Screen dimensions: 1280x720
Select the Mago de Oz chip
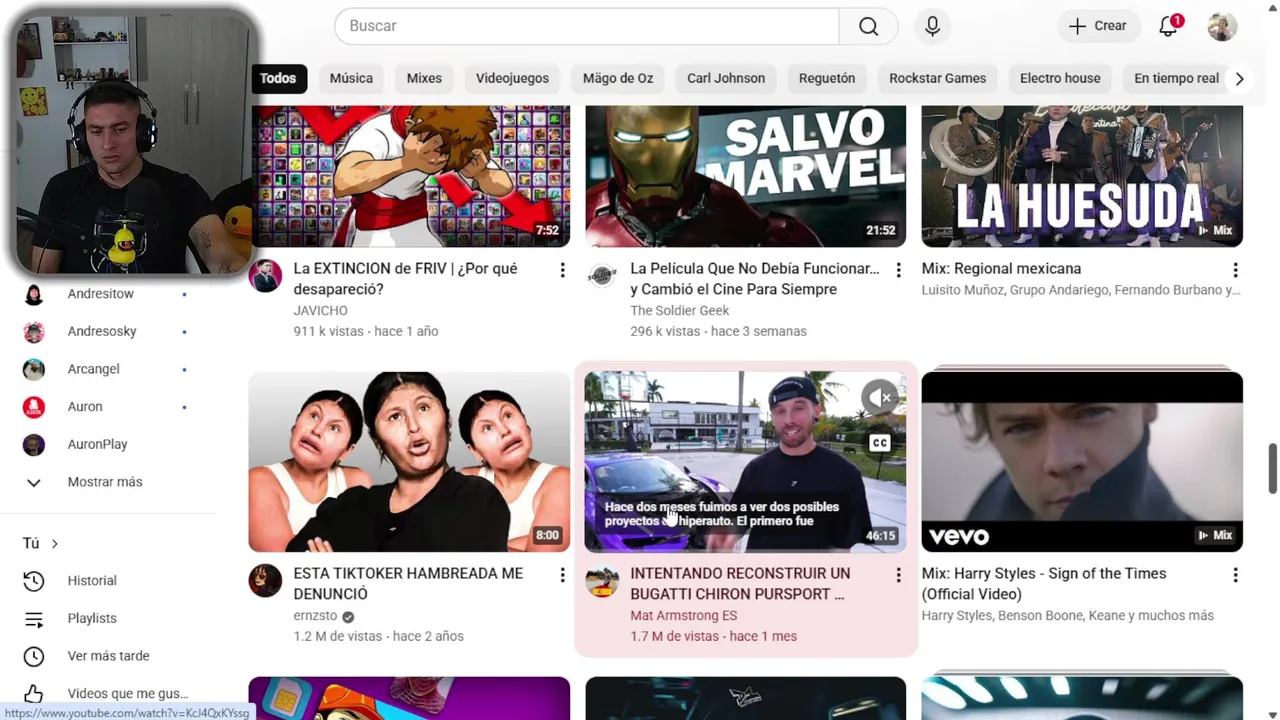pyautogui.click(x=618, y=78)
